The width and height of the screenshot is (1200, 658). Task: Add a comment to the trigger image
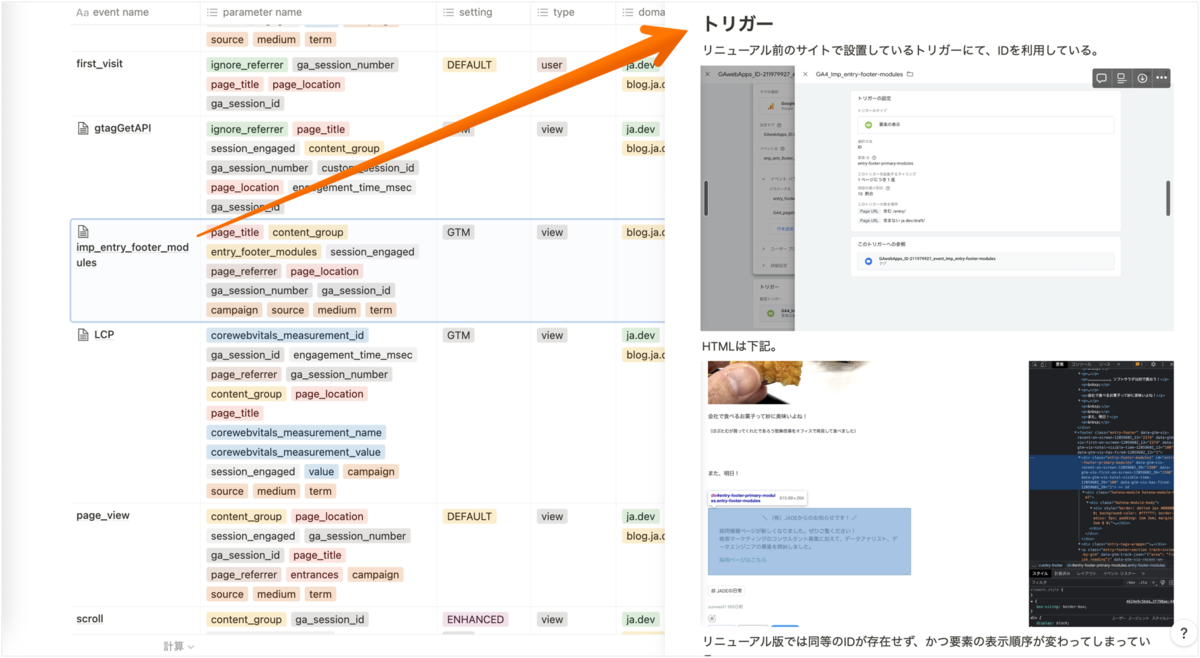pyautogui.click(x=1102, y=78)
